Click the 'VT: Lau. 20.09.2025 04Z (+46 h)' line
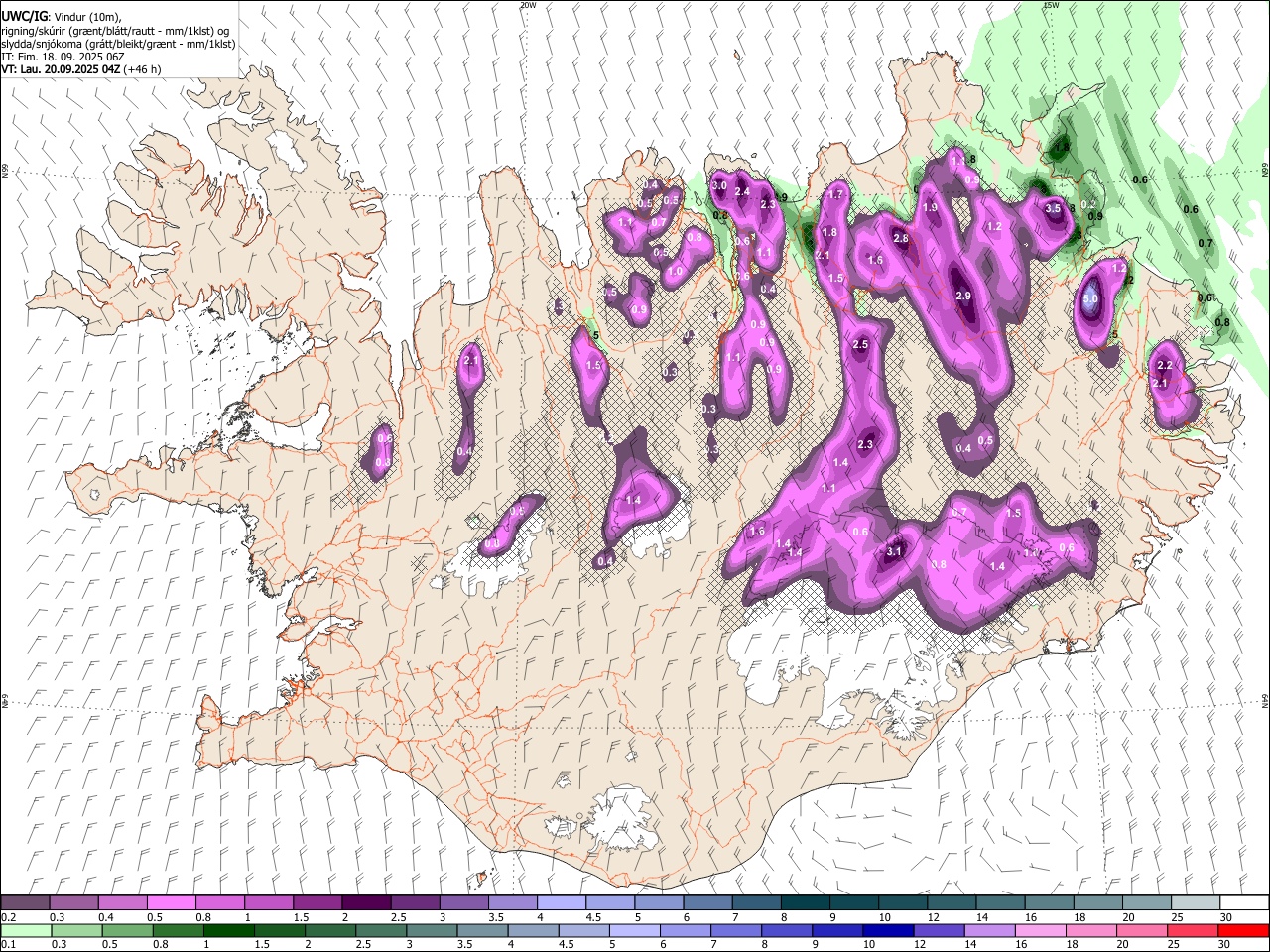1270x952 pixels. (x=80, y=70)
